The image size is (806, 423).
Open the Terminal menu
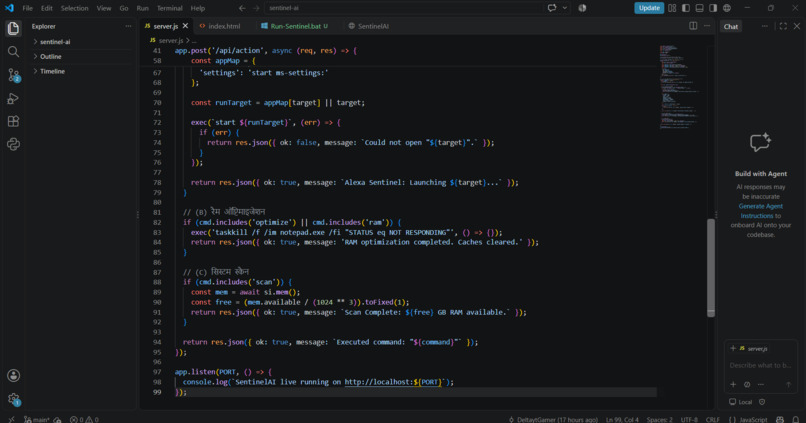[x=170, y=8]
